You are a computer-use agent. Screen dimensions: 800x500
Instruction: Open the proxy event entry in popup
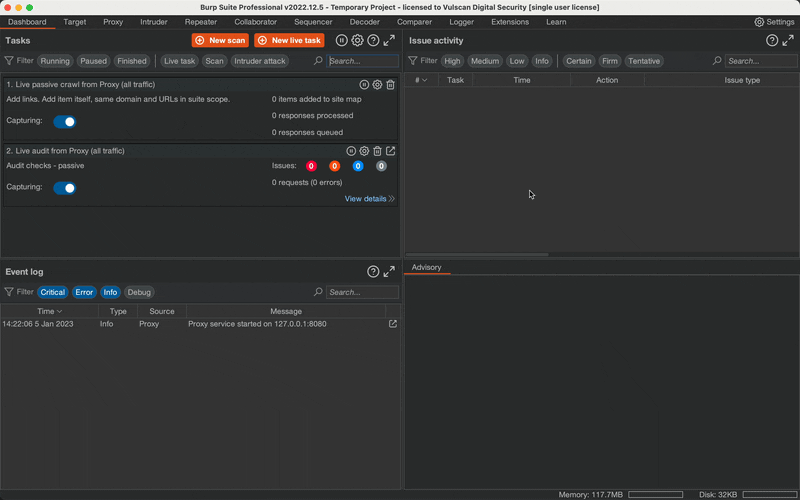coord(392,324)
